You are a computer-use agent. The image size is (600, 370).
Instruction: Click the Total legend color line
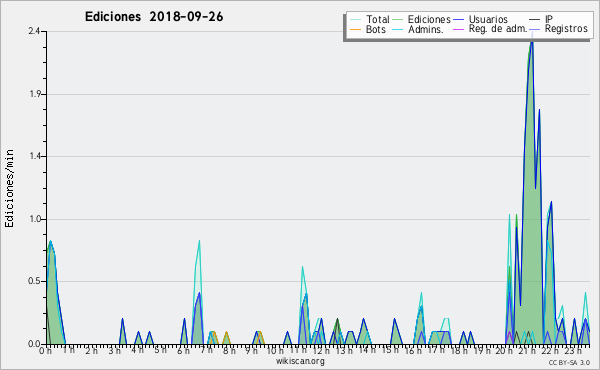click(x=355, y=20)
